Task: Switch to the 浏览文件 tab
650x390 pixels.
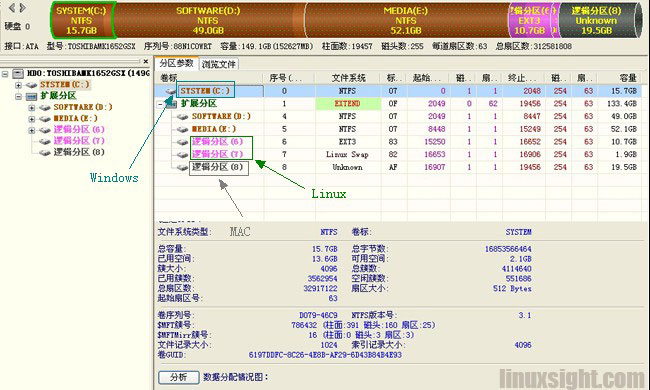Action: coord(218,64)
